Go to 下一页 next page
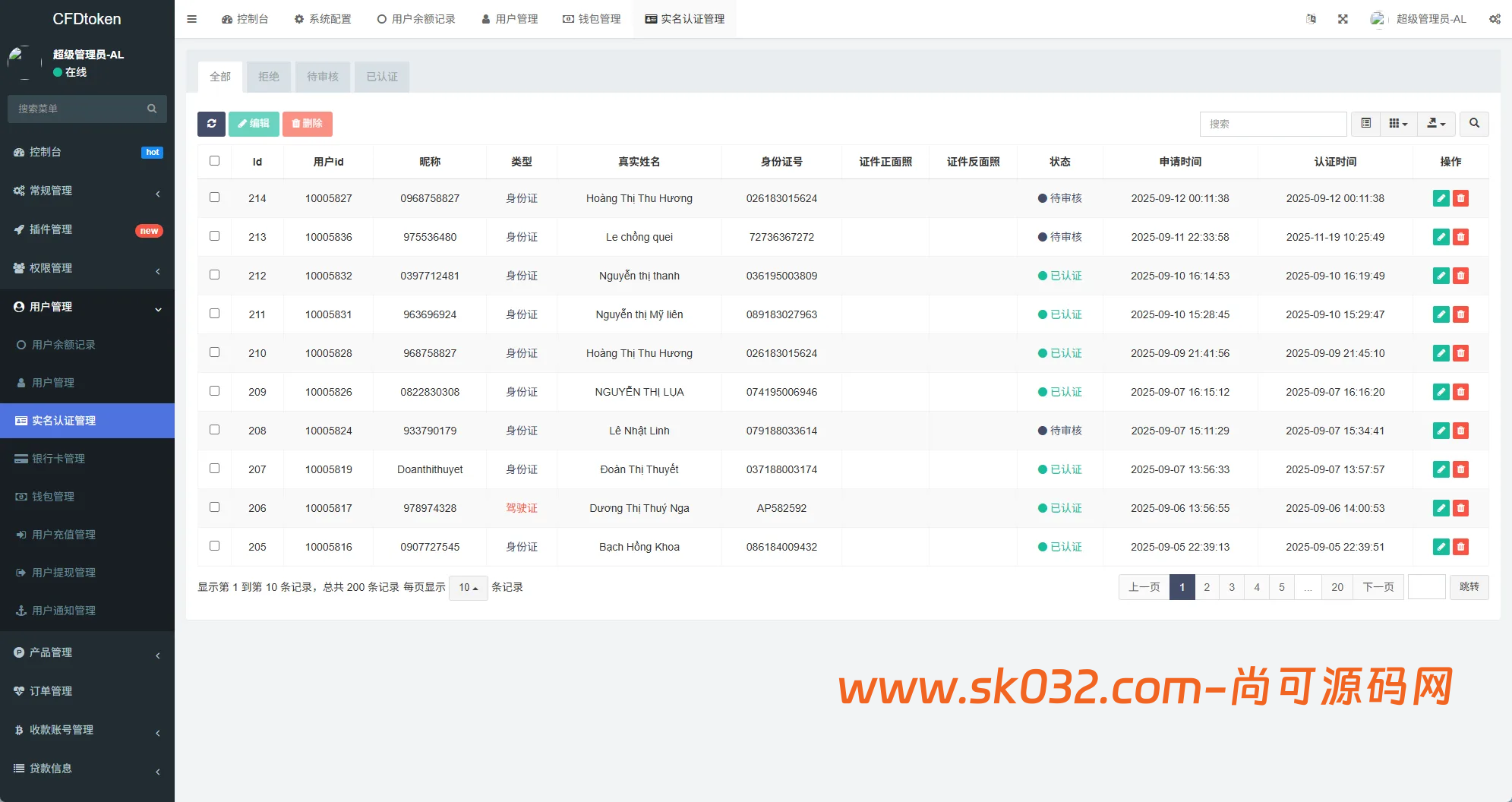This screenshot has height=802, width=1512. [1378, 587]
